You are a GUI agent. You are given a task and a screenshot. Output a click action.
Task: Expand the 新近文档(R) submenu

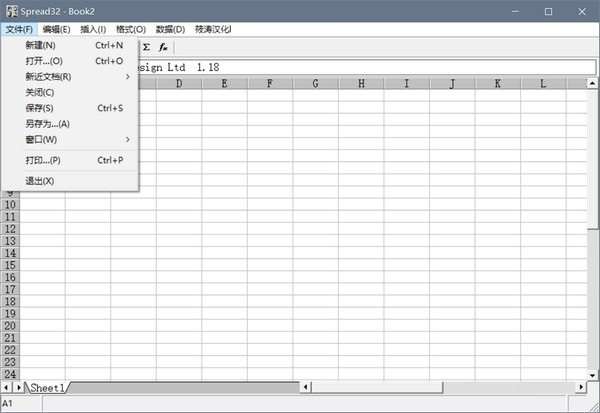pyautogui.click(x=70, y=77)
